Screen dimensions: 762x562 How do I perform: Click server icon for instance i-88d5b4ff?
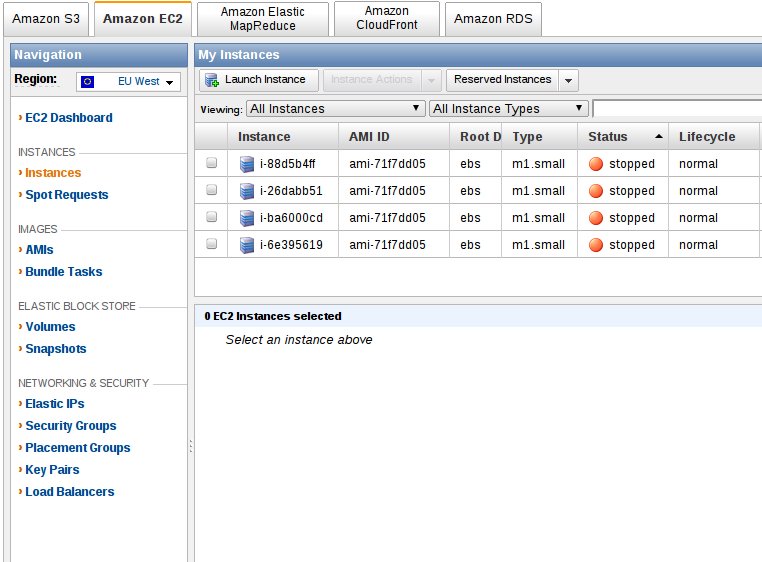247,164
